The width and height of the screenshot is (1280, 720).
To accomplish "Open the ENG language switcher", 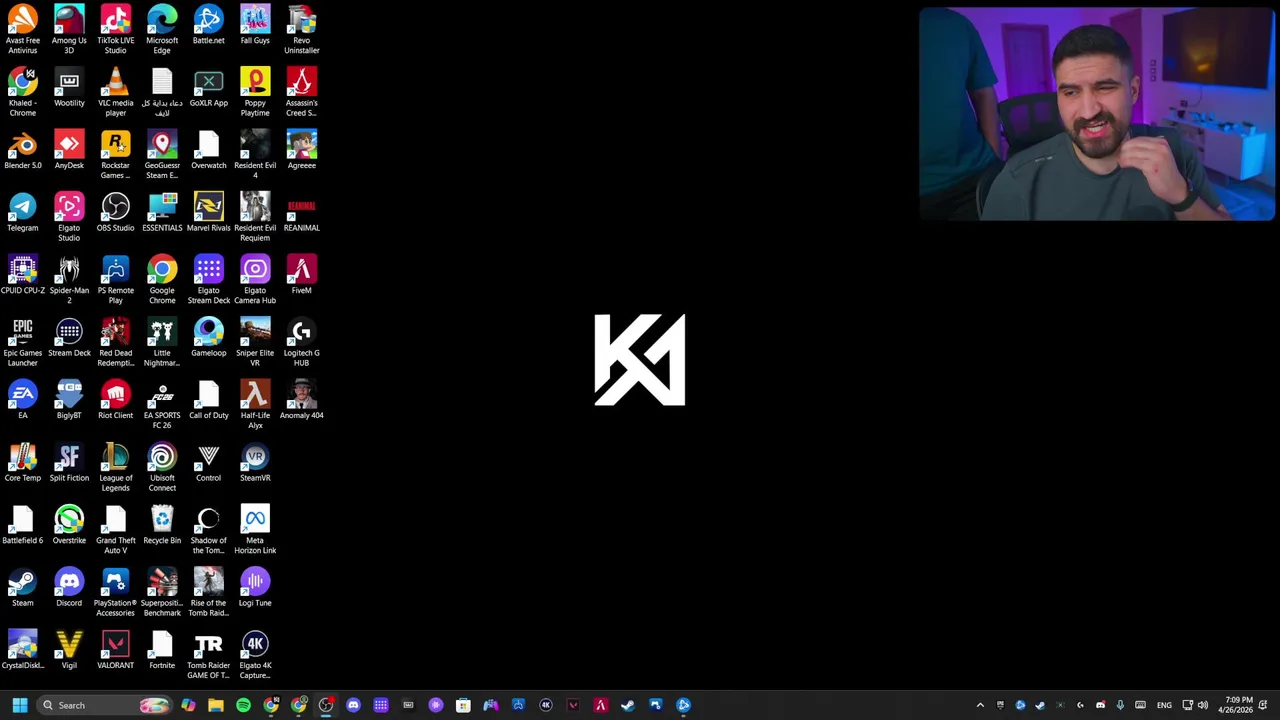I will coord(1164,705).
